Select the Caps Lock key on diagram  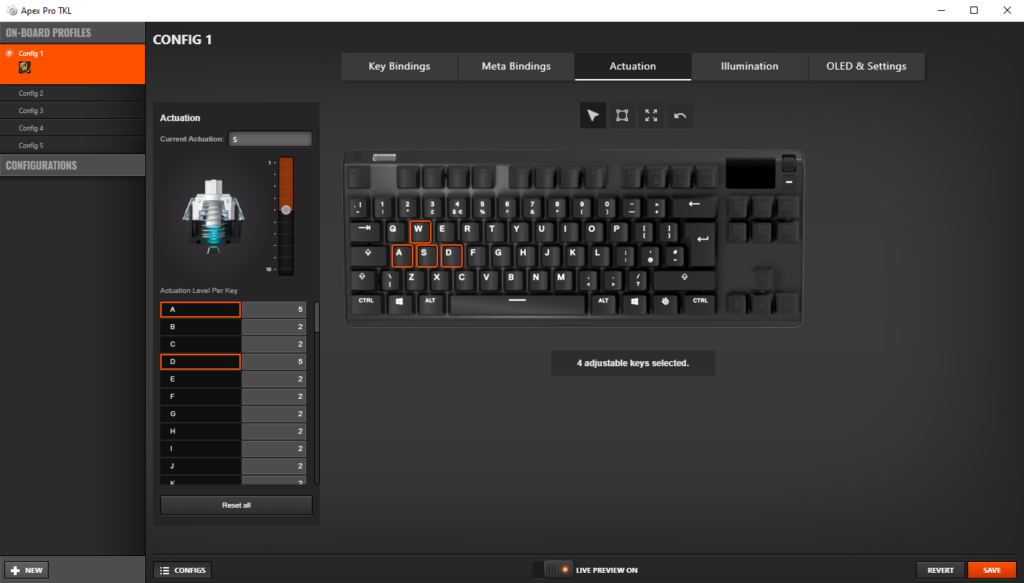369,255
